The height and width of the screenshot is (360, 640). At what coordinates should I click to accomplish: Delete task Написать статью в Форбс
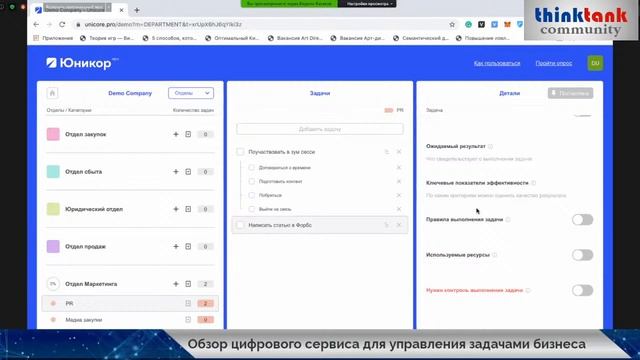click(399, 225)
